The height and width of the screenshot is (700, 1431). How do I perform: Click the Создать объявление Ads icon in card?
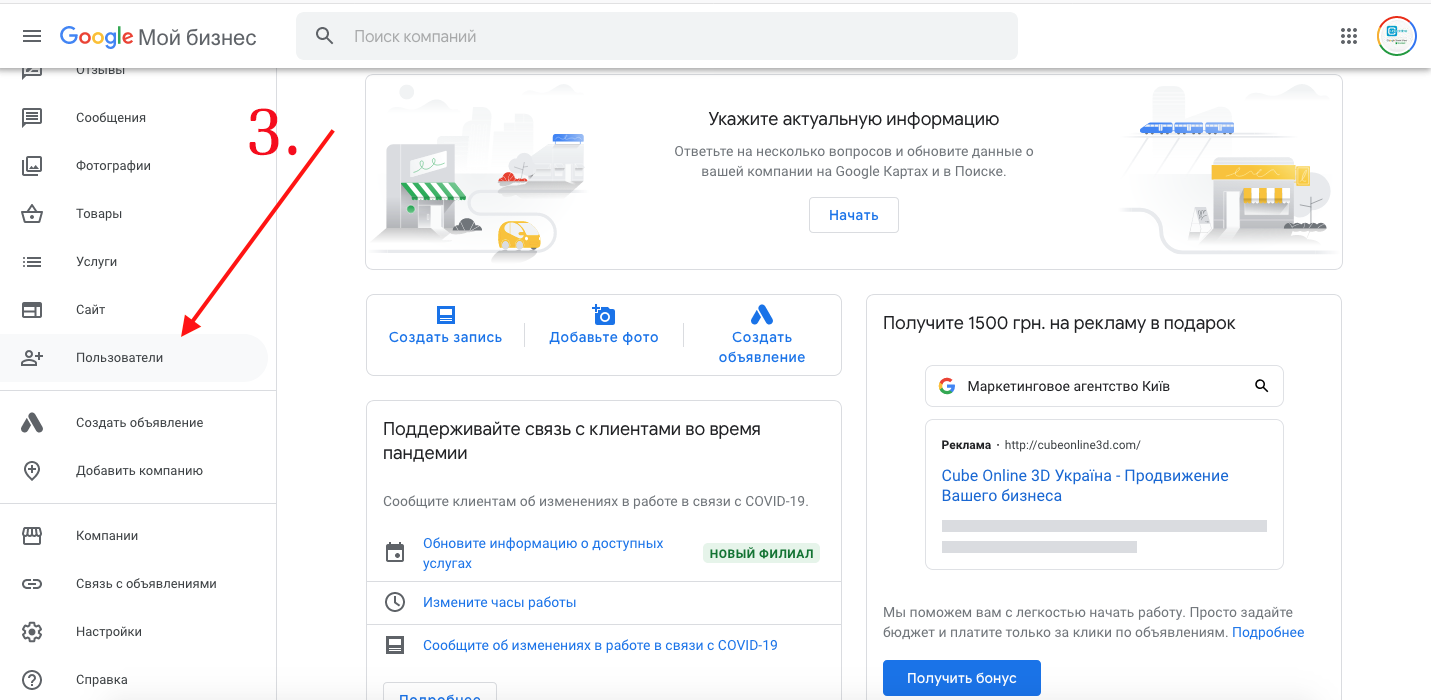pos(762,315)
